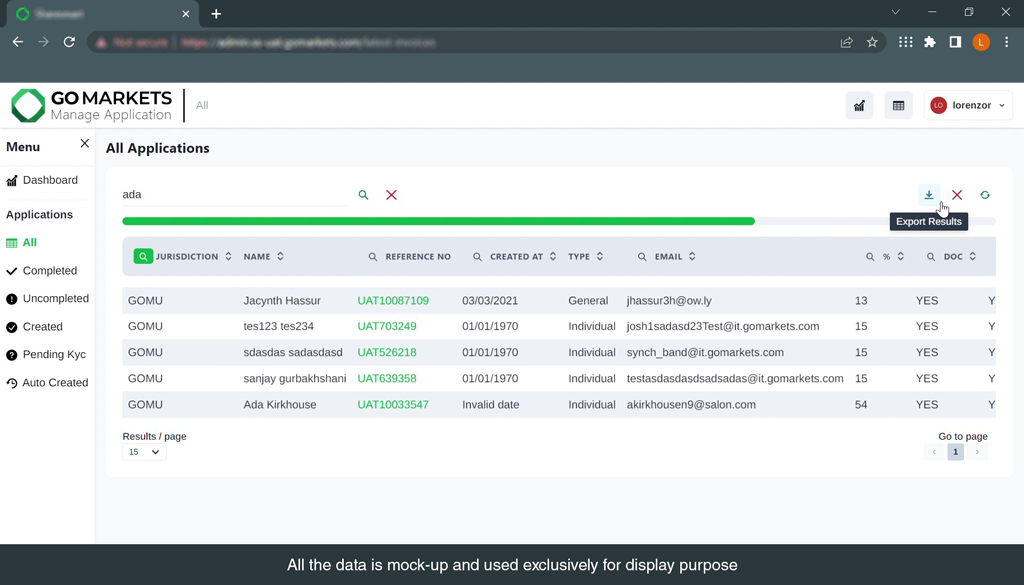Image resolution: width=1024 pixels, height=585 pixels.
Task: Click GO Markets logo
Action: point(91,105)
